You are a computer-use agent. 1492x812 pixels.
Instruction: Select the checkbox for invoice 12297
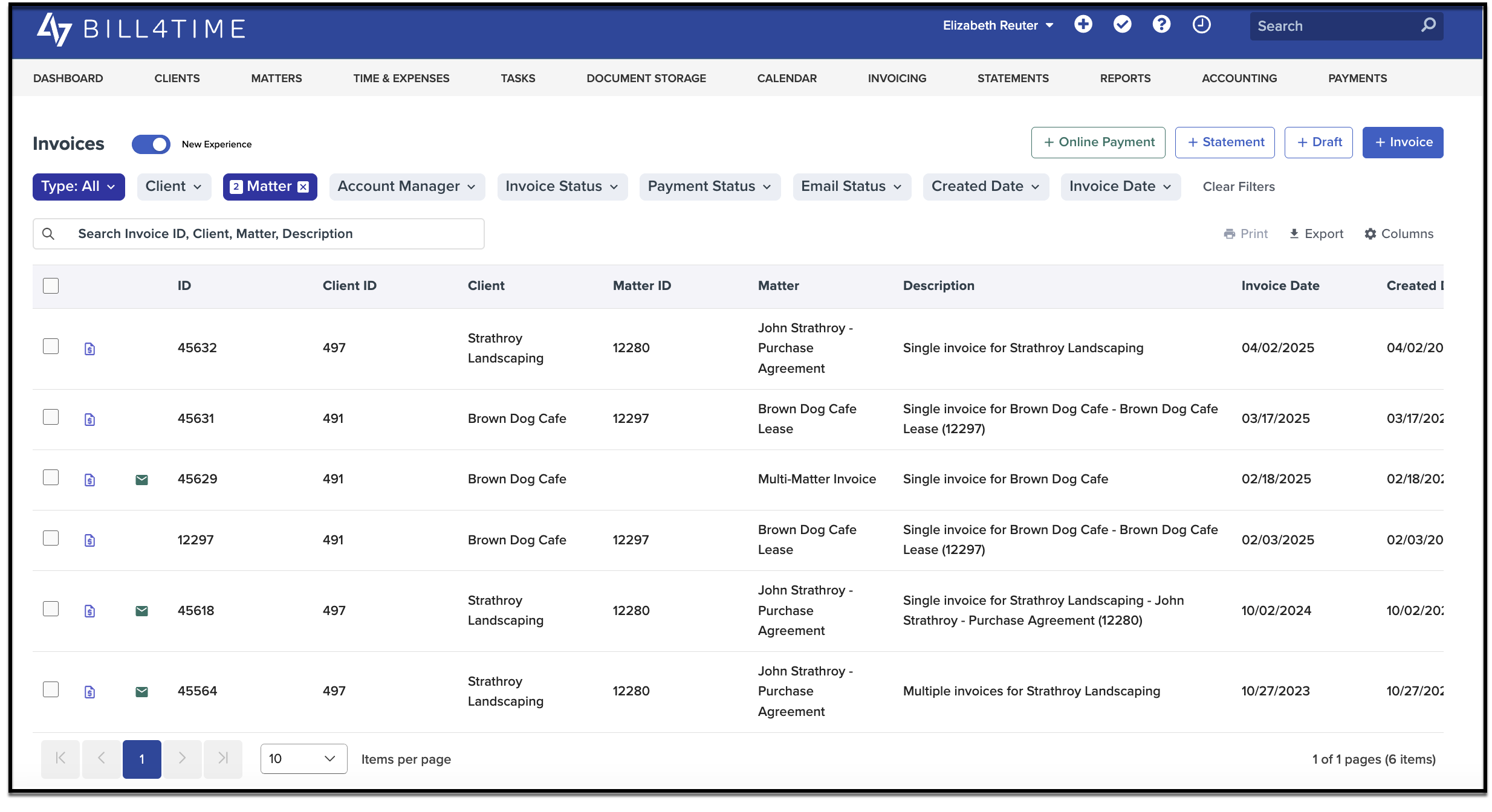coord(51,538)
